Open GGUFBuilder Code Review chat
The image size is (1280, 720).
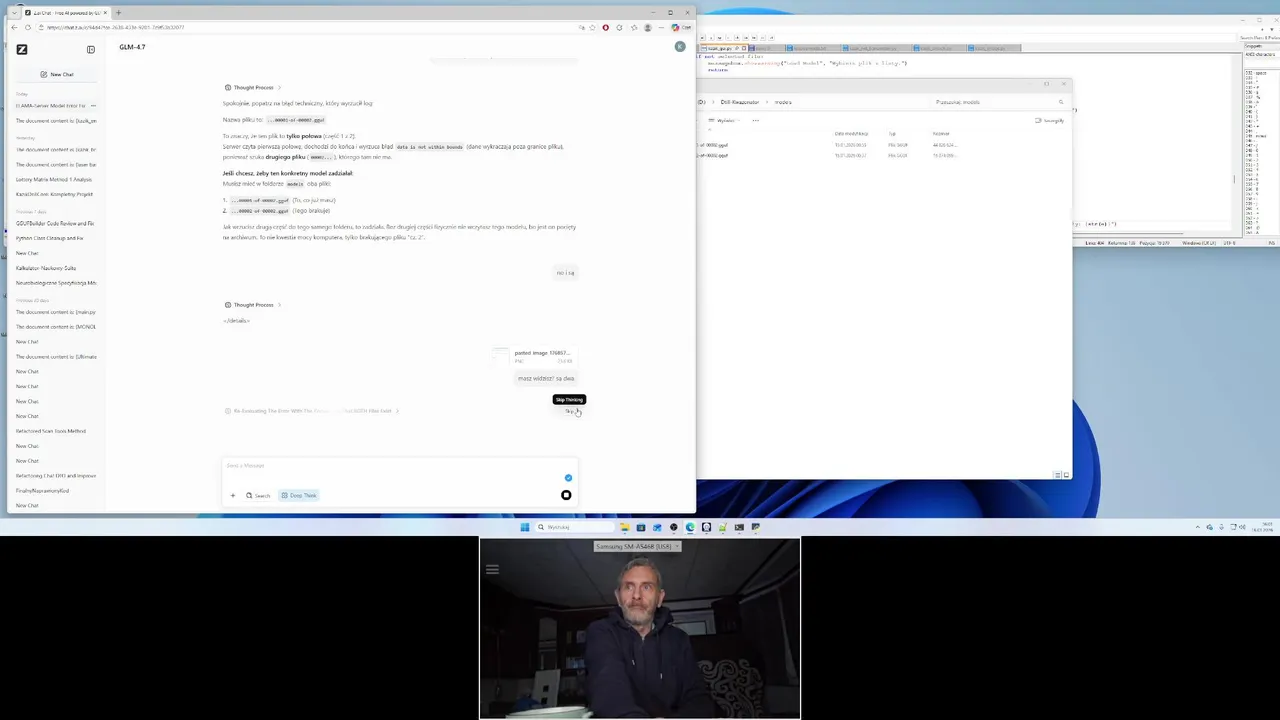pyautogui.click(x=54, y=223)
